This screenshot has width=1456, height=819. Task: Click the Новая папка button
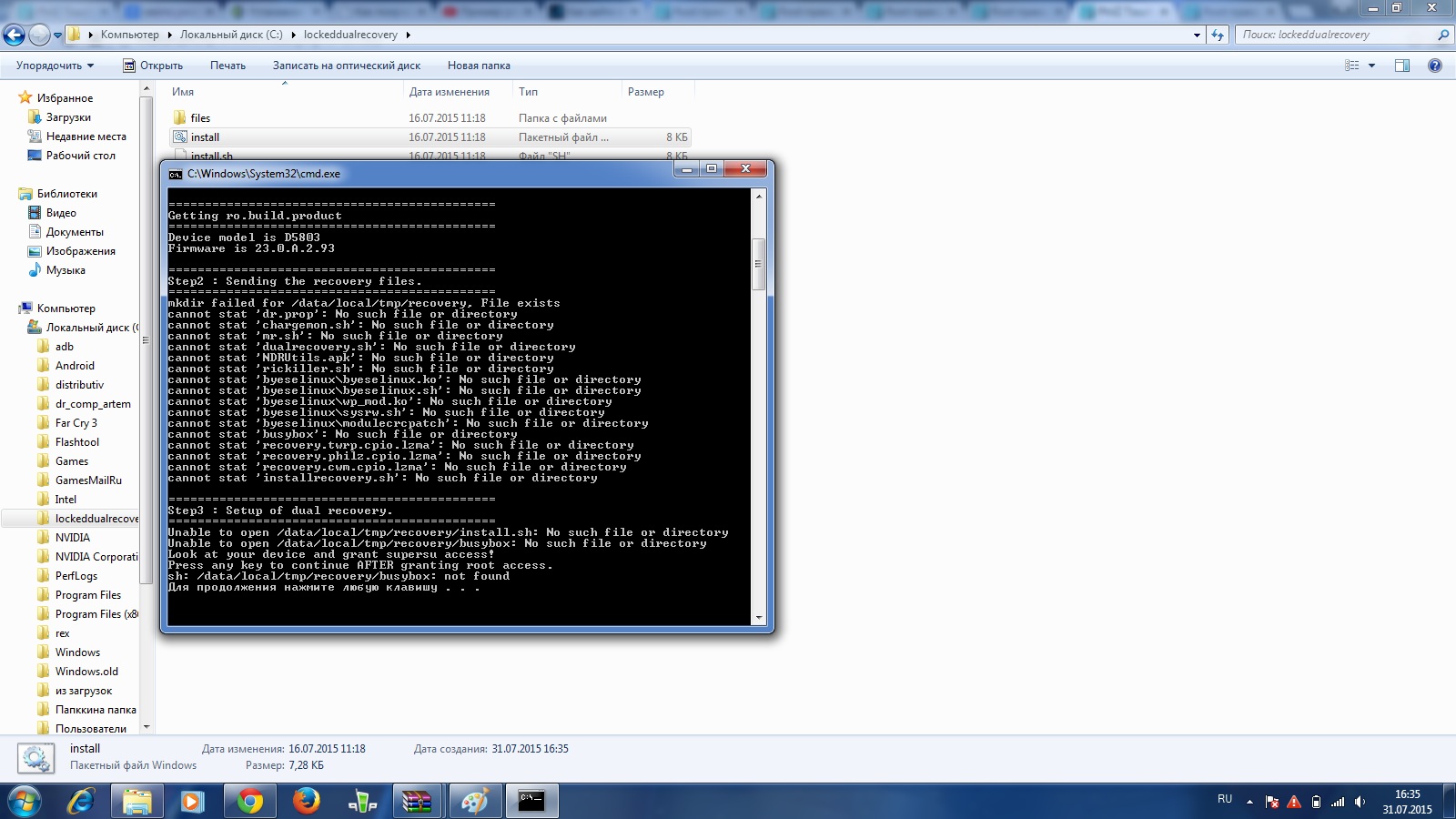[479, 66]
